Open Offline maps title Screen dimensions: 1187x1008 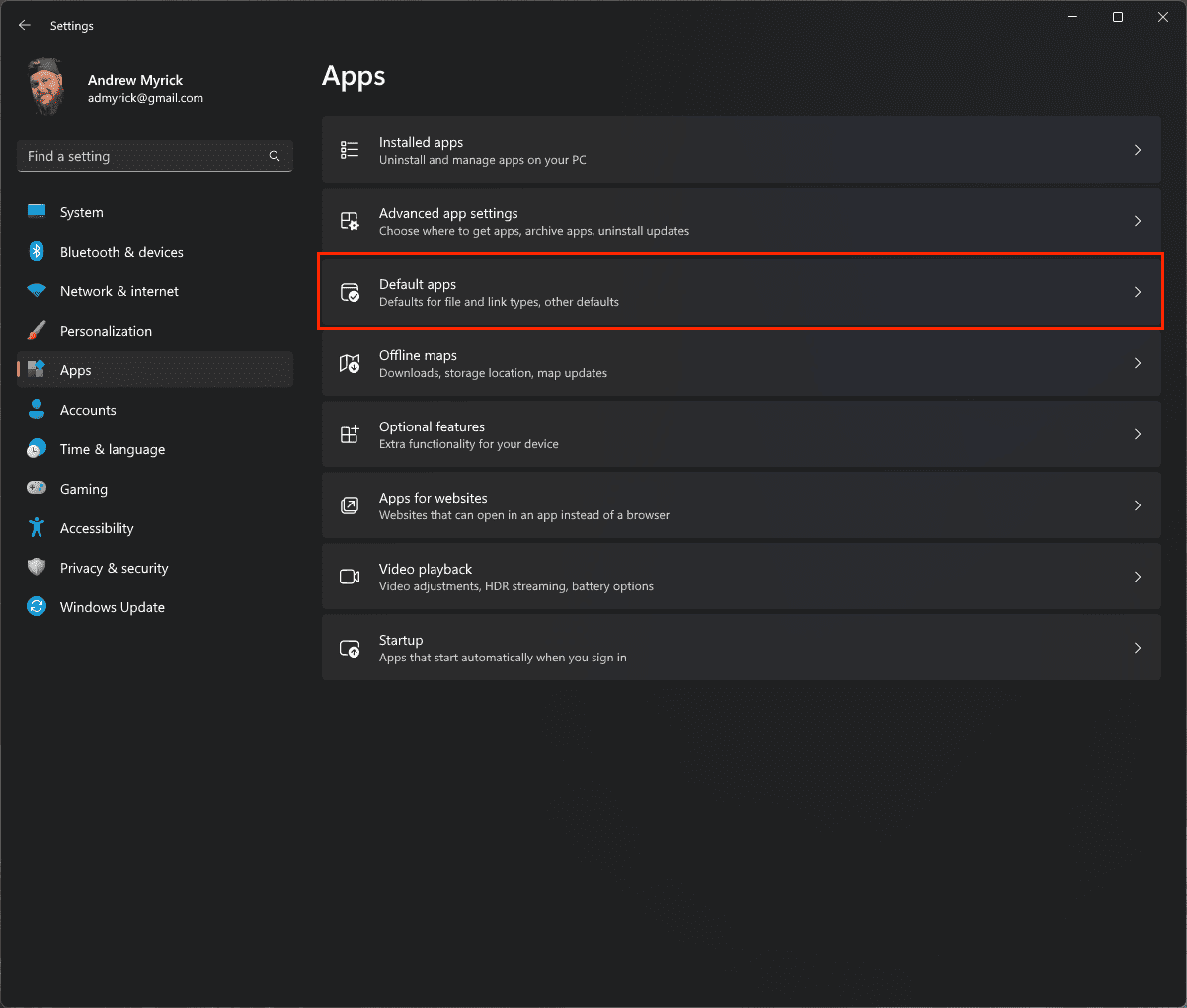point(418,355)
